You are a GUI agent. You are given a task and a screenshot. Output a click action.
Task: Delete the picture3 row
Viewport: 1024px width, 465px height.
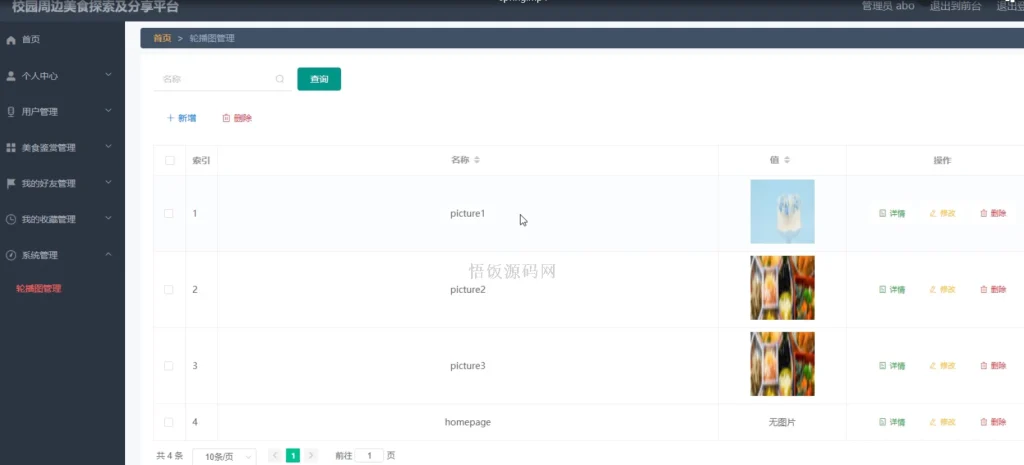pyautogui.click(x=993, y=365)
